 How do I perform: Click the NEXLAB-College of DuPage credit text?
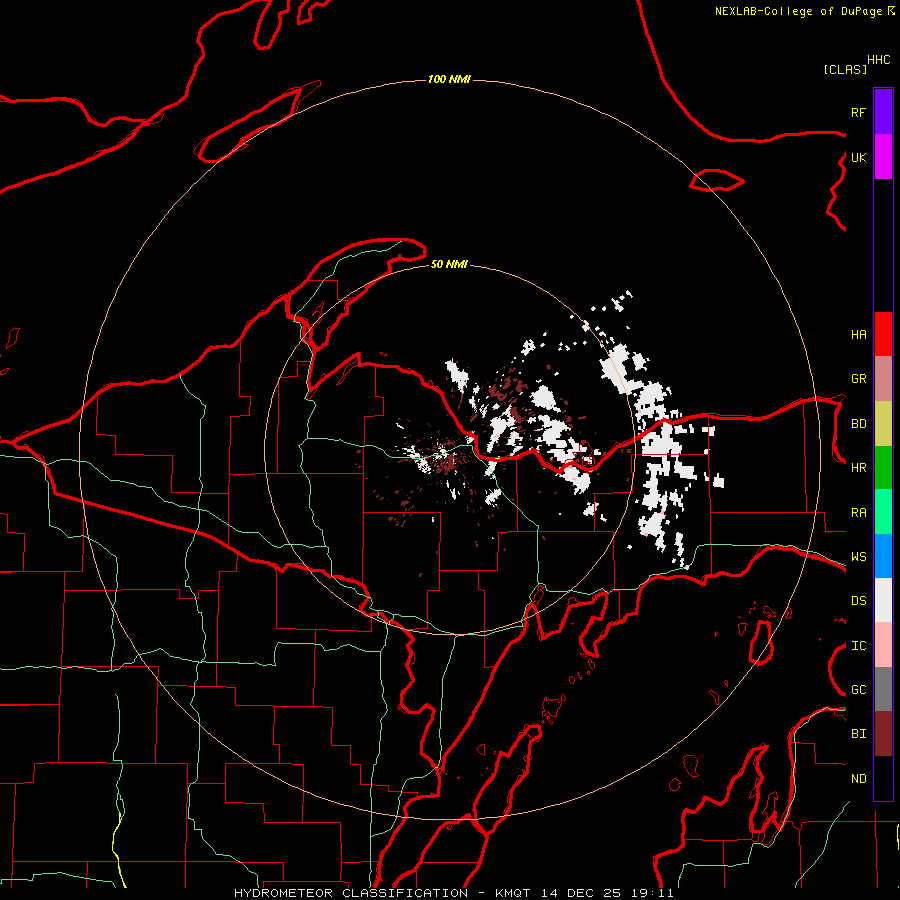tap(804, 11)
